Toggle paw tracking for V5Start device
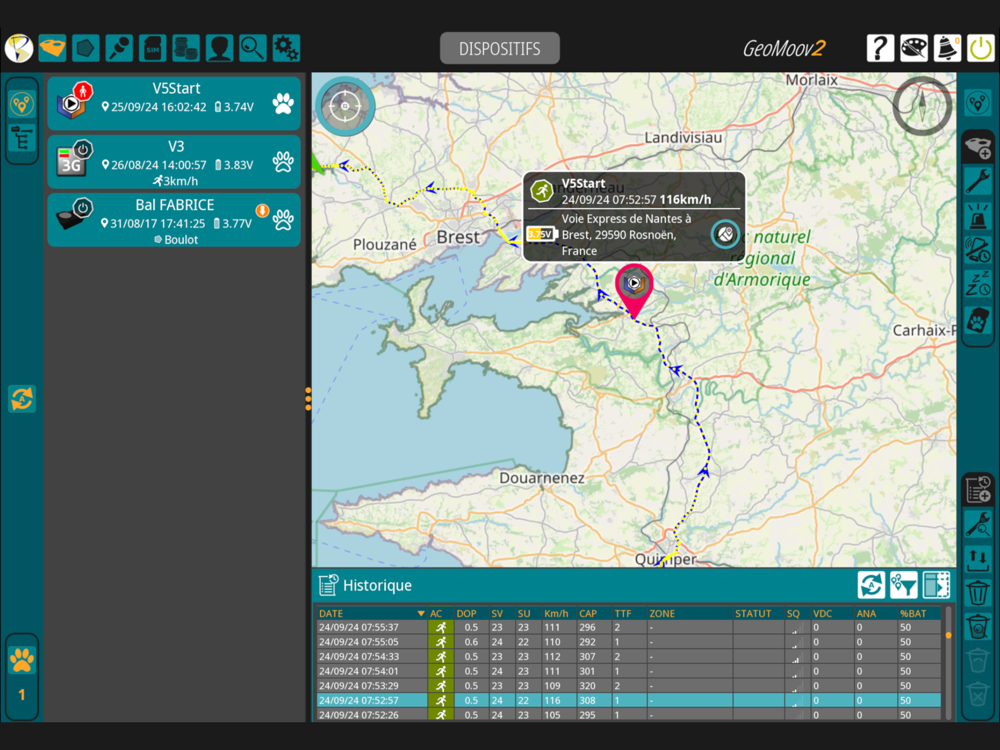 click(283, 103)
